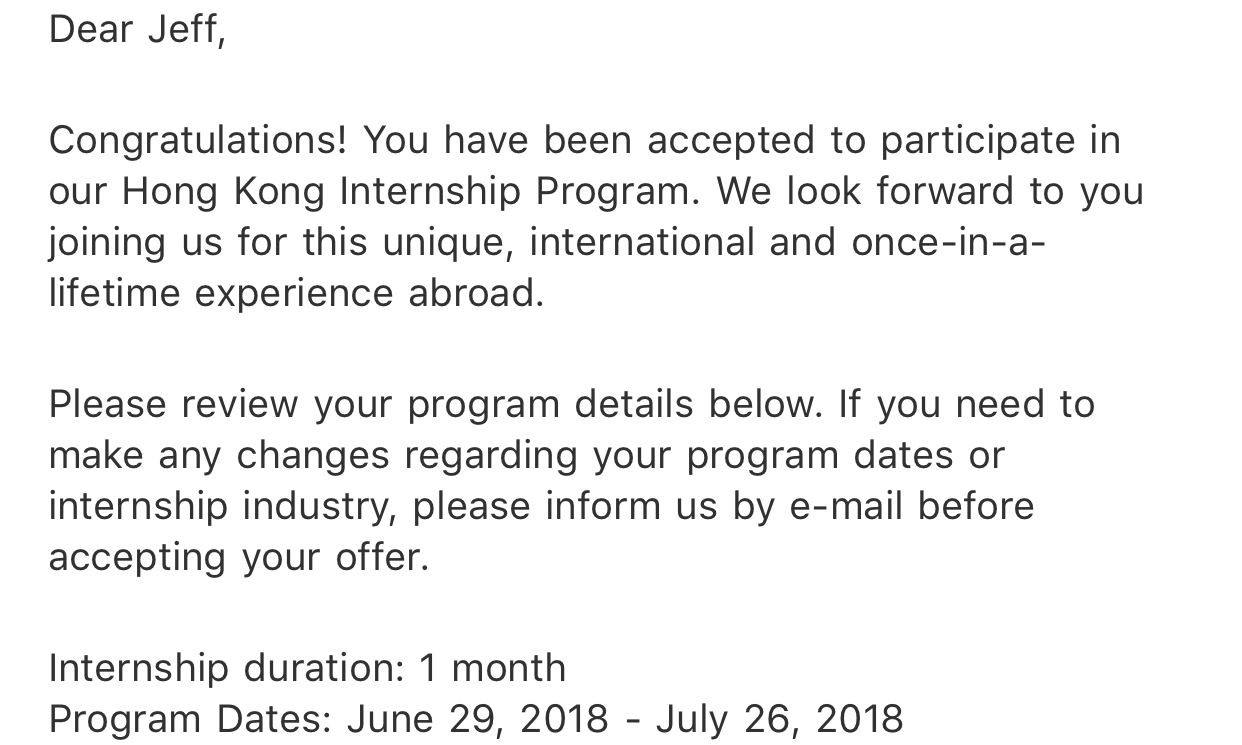Click the words "accepted to participate in"
Viewport: 1242px width, 745px height.
point(884,141)
